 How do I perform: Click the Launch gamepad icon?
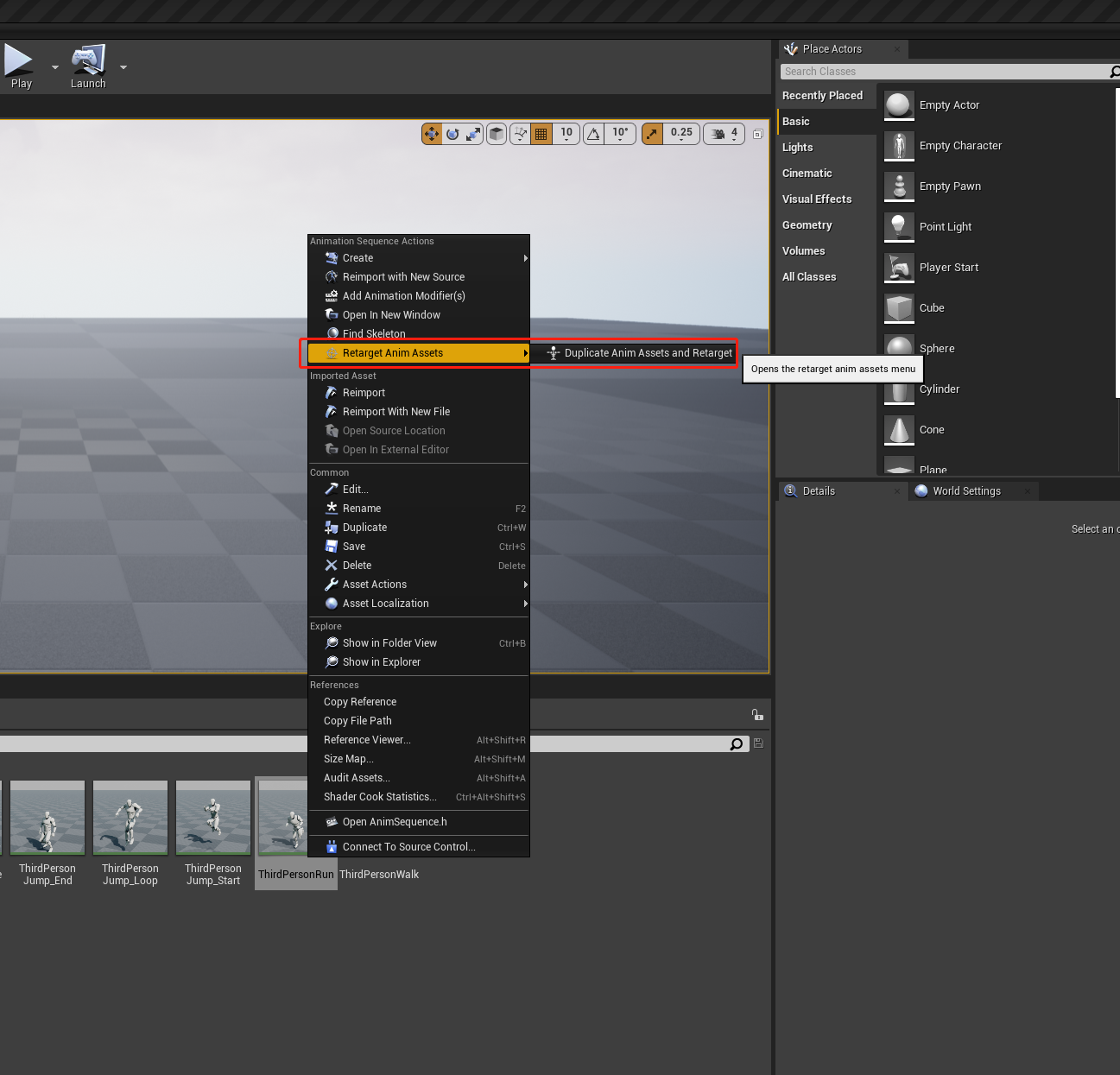(88, 60)
